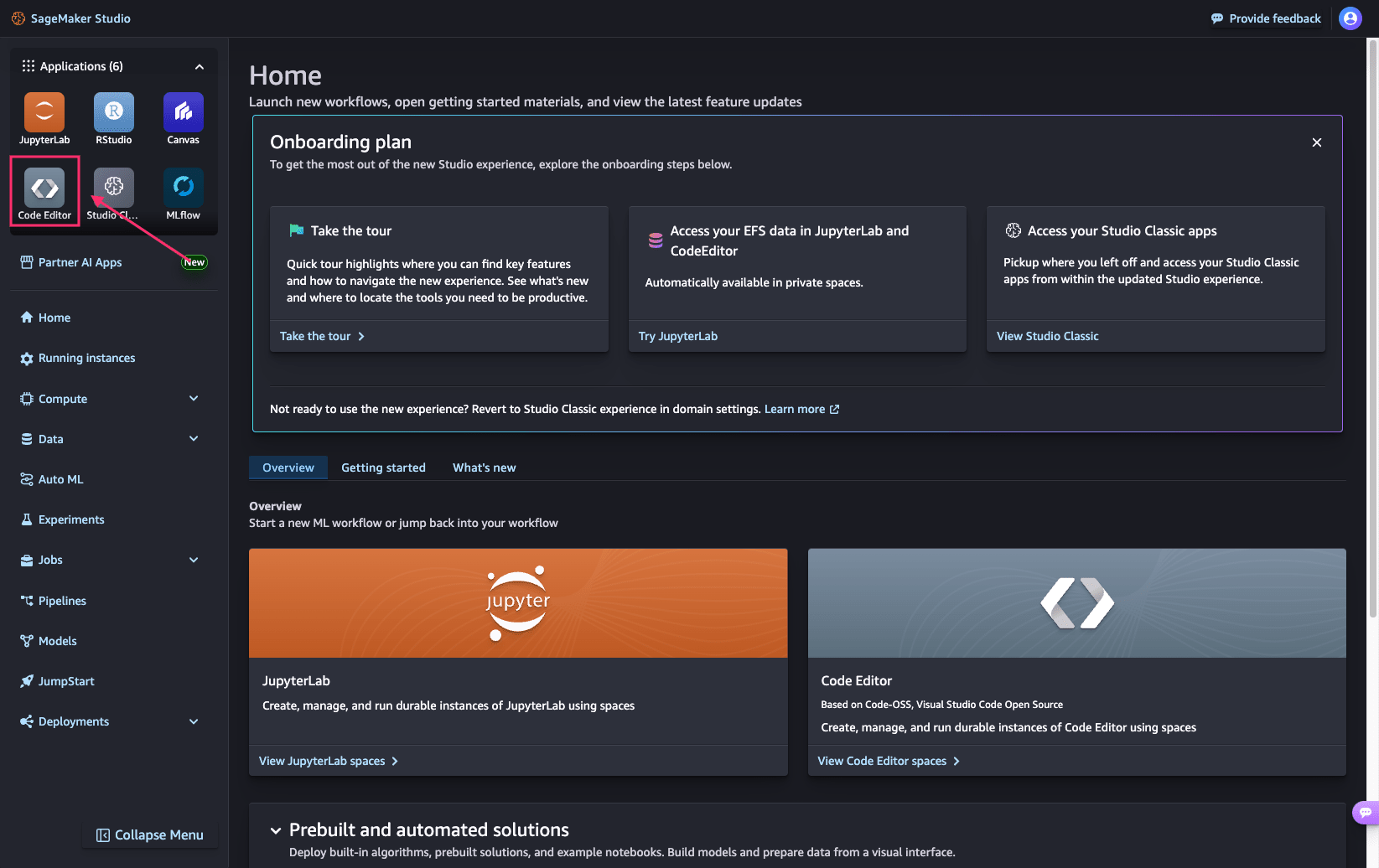This screenshot has width=1379, height=868.
Task: Select the Overview tab
Action: pyautogui.click(x=288, y=468)
